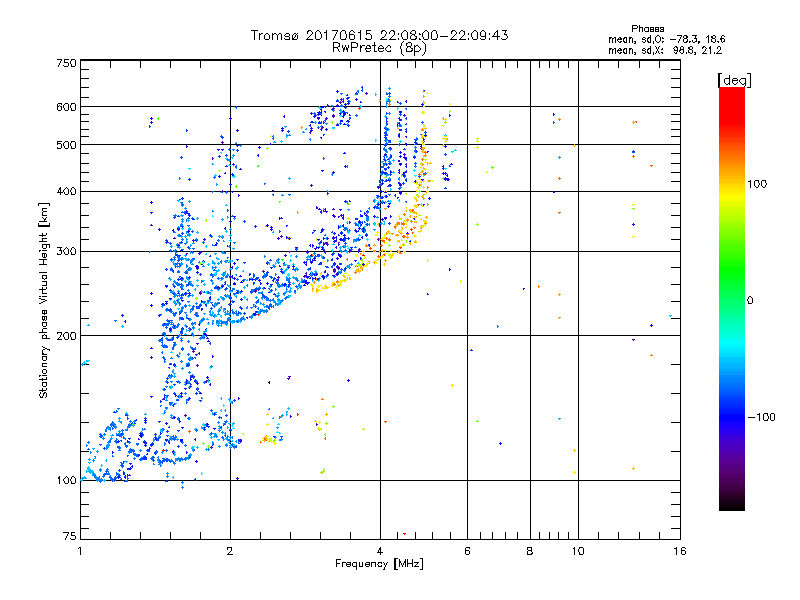Click the plot title 'Tromsø 20170615 22:08:00-22:09:43'
This screenshot has height=600, width=800.
[x=379, y=35]
